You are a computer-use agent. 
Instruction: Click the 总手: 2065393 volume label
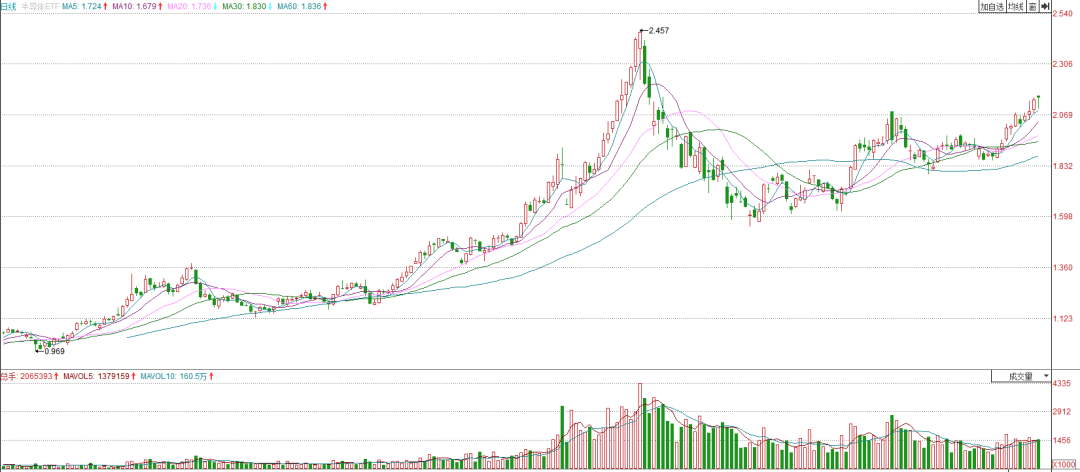click(26, 376)
